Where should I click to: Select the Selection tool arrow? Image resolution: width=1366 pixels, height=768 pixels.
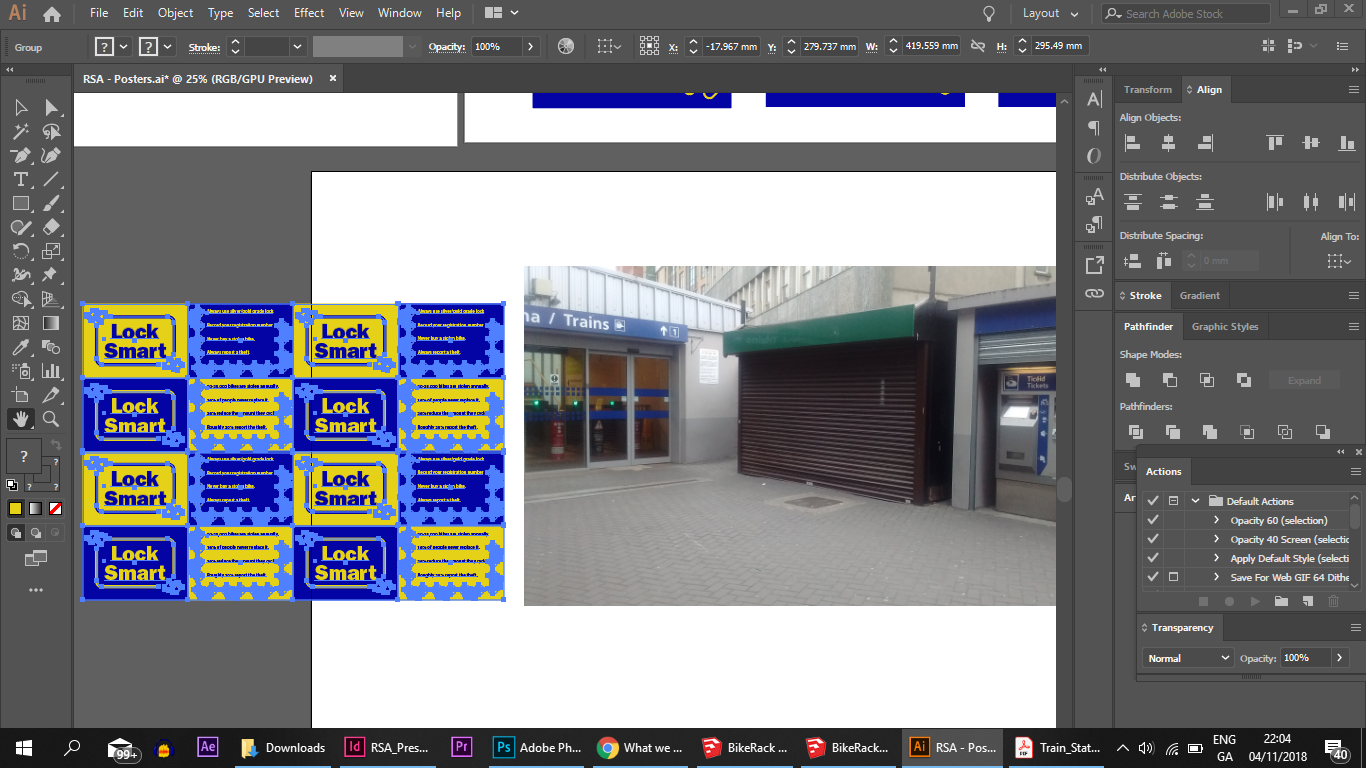coord(21,107)
